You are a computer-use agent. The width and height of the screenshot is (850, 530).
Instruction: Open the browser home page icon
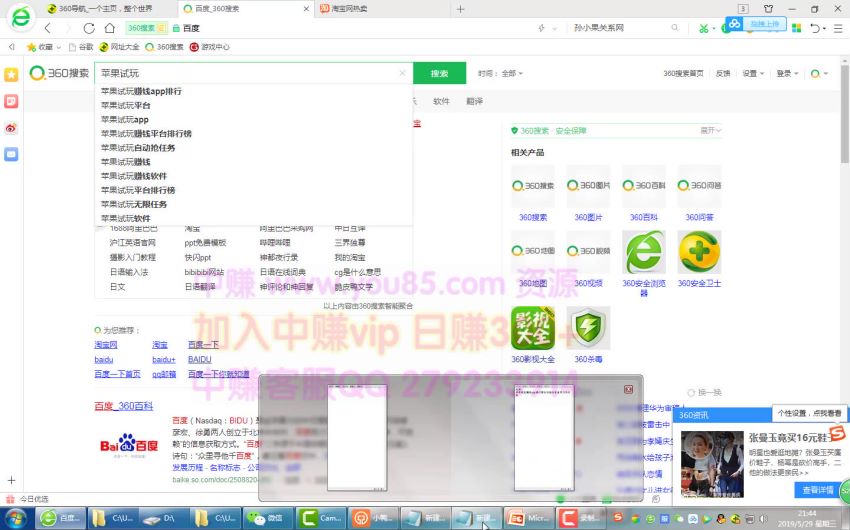pos(110,28)
